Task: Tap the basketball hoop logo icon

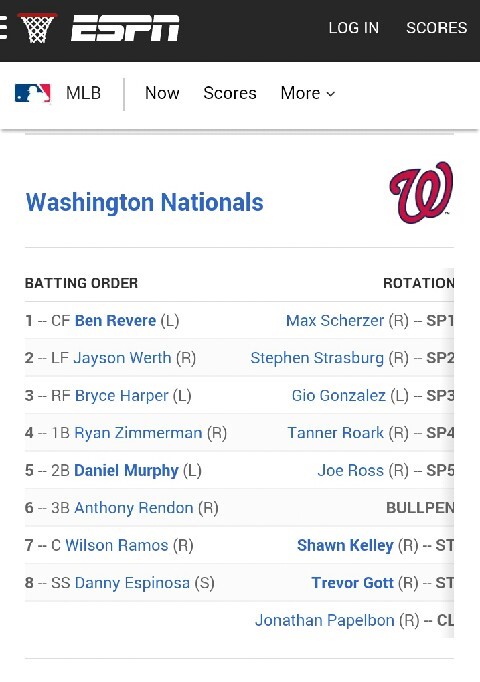Action: coord(37,28)
